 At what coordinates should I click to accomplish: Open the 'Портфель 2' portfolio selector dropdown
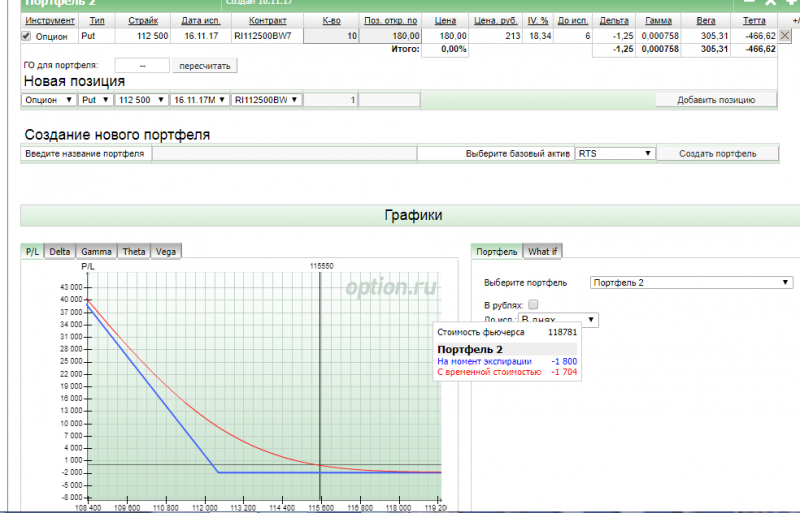[x=692, y=283]
